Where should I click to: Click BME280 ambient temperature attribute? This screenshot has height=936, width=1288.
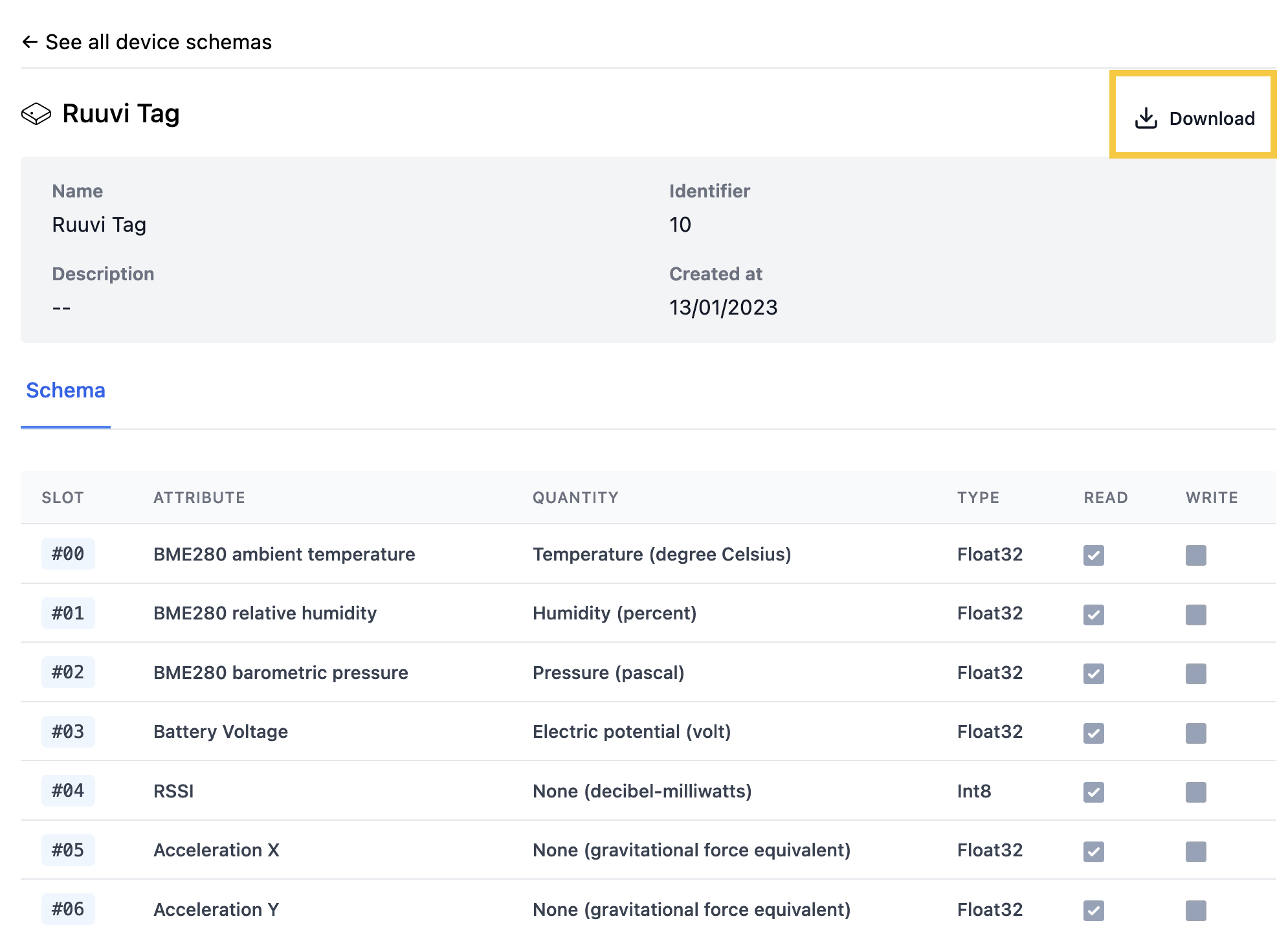pos(284,554)
